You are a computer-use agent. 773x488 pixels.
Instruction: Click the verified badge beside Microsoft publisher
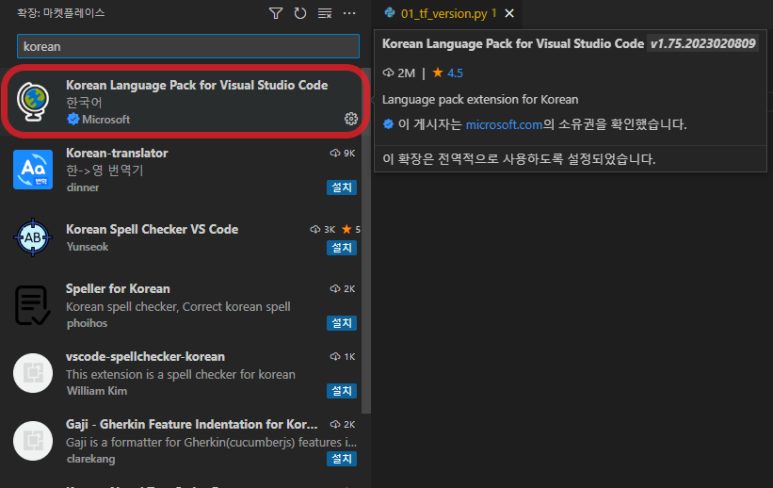[73, 119]
